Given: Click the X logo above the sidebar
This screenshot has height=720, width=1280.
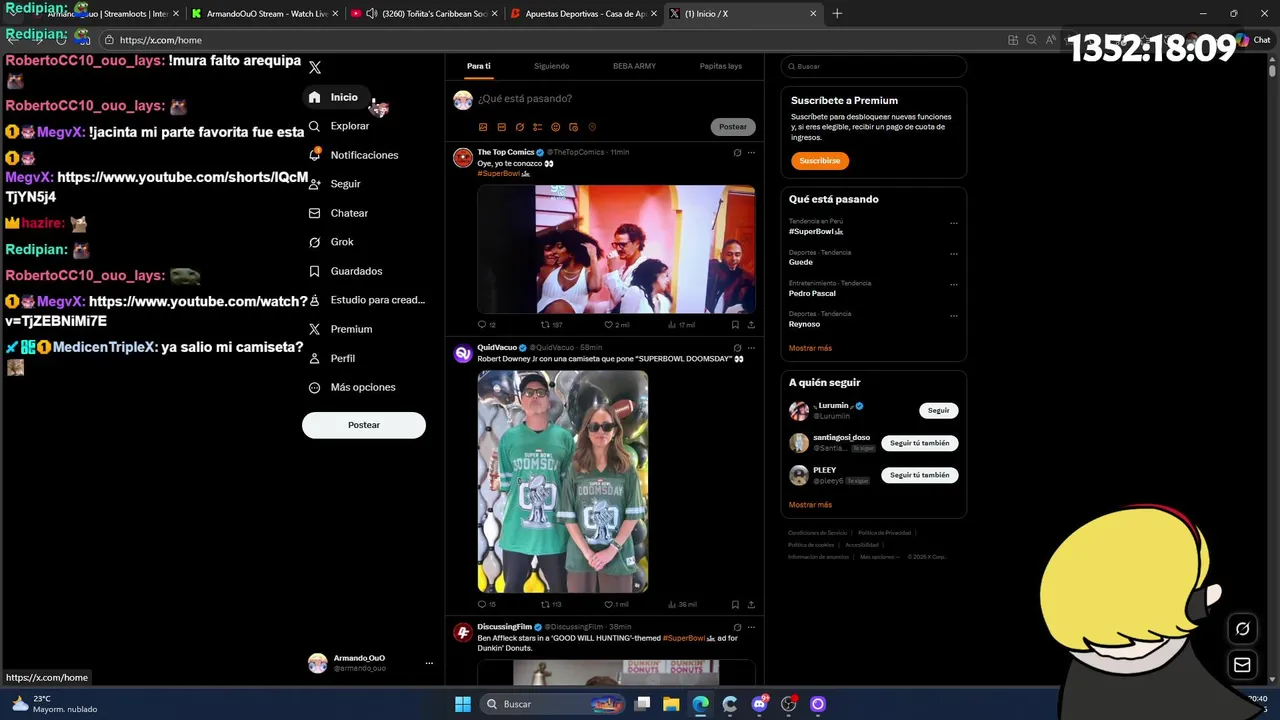Looking at the screenshot, I should coord(315,67).
